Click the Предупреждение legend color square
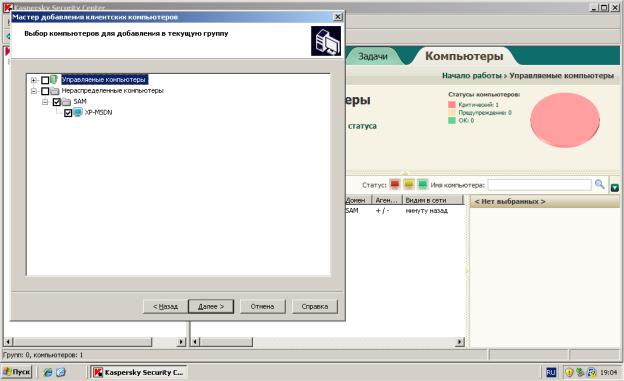 pos(452,113)
